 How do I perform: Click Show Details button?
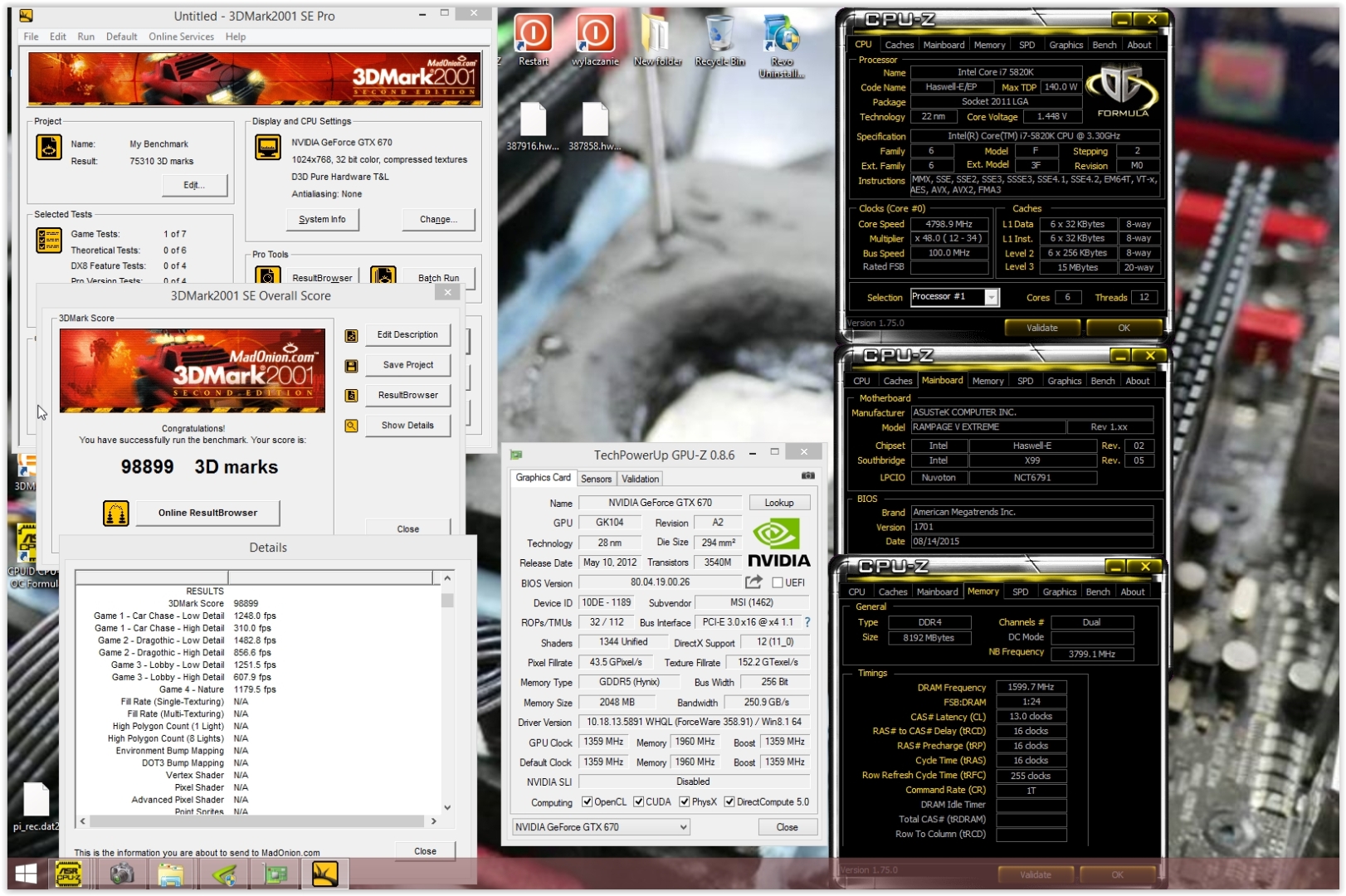click(x=407, y=426)
